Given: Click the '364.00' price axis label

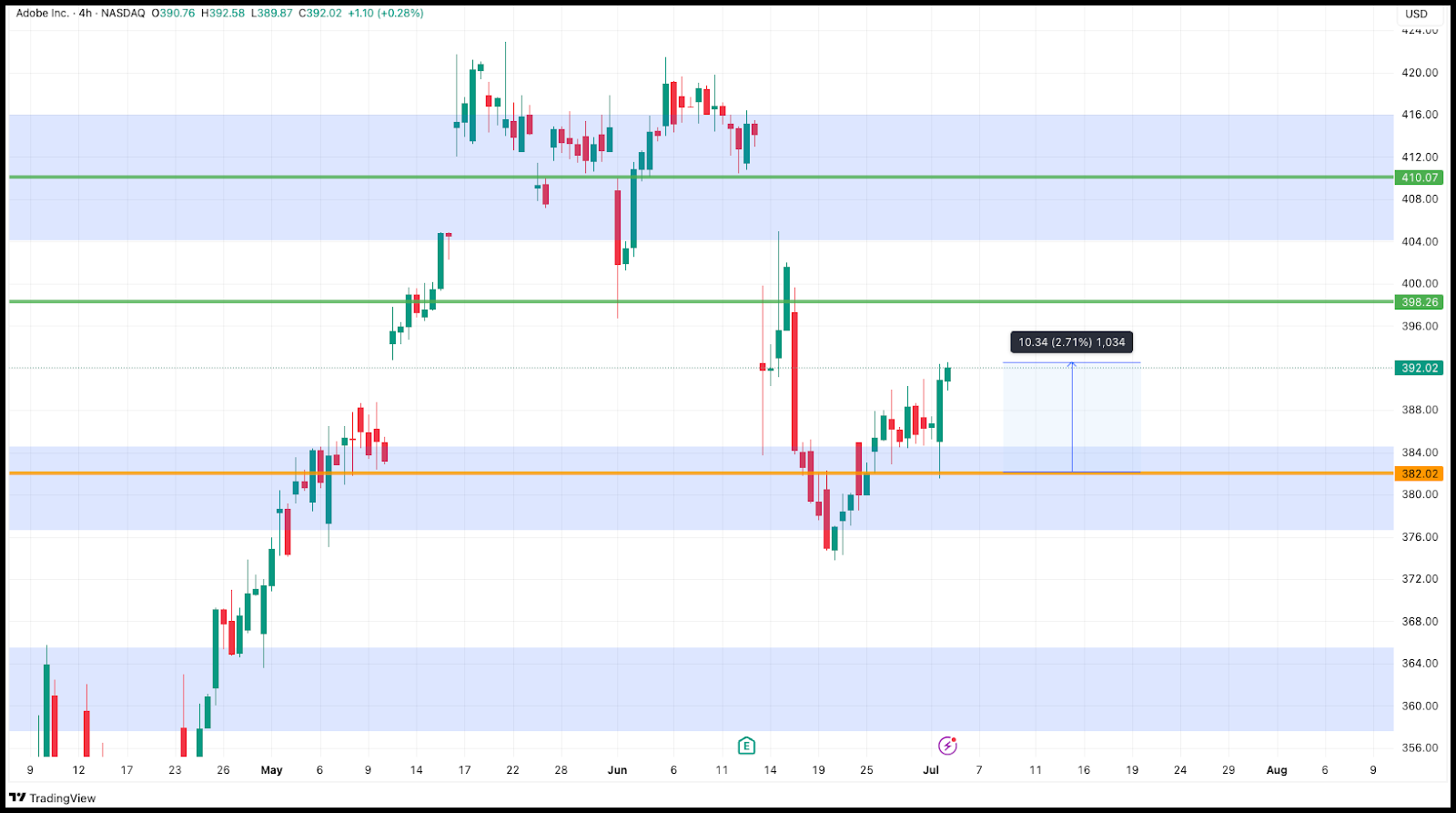Looking at the screenshot, I should [x=1420, y=664].
